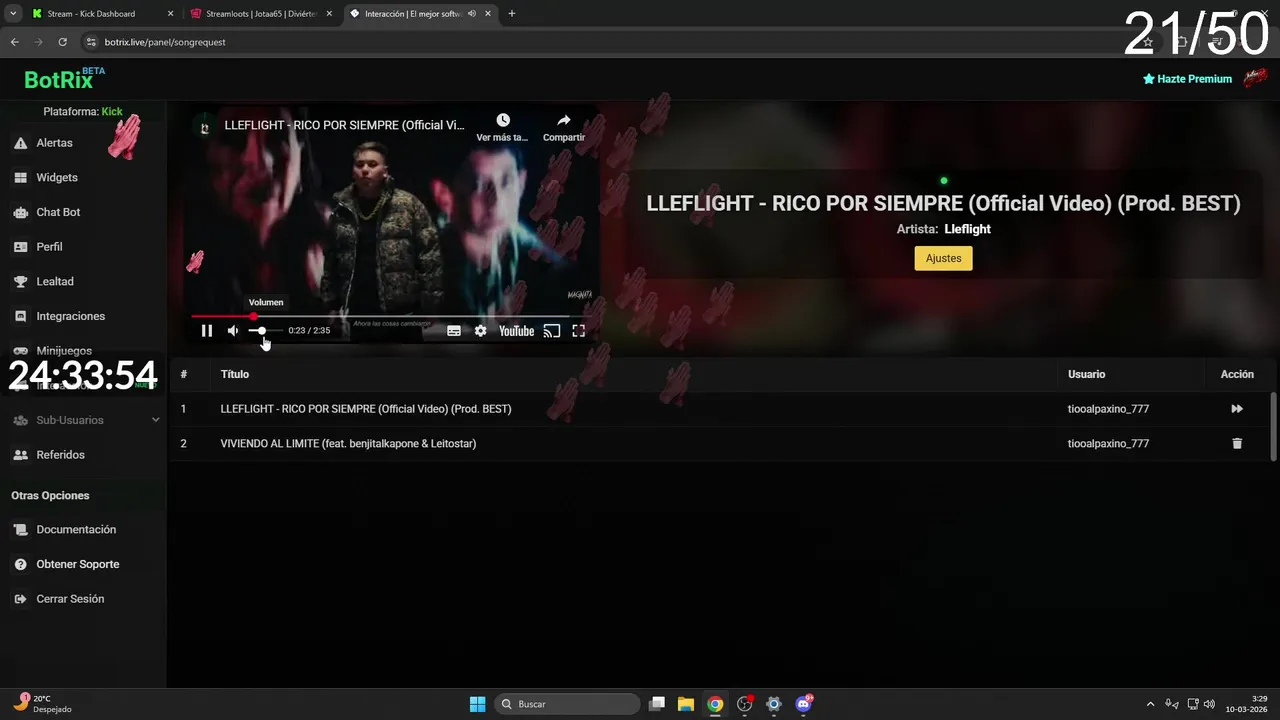Open the weather widget on taskbar
Image resolution: width=1280 pixels, height=720 pixels.
tap(42, 704)
